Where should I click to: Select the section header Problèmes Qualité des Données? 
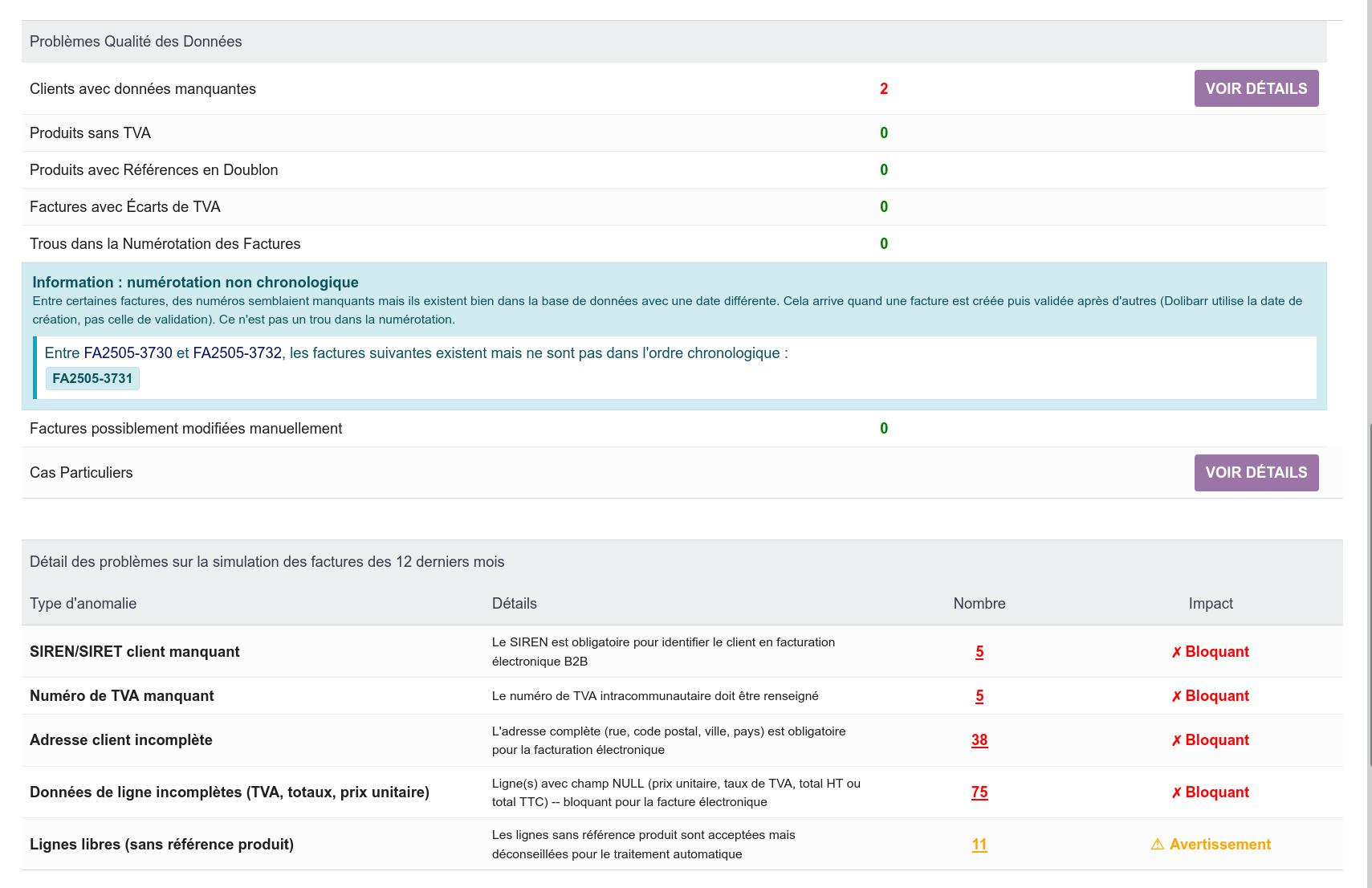pyautogui.click(x=136, y=42)
